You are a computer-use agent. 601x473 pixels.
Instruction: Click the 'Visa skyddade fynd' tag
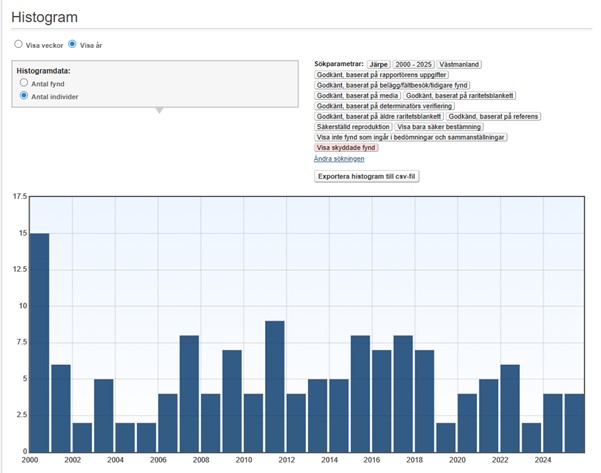(x=347, y=147)
